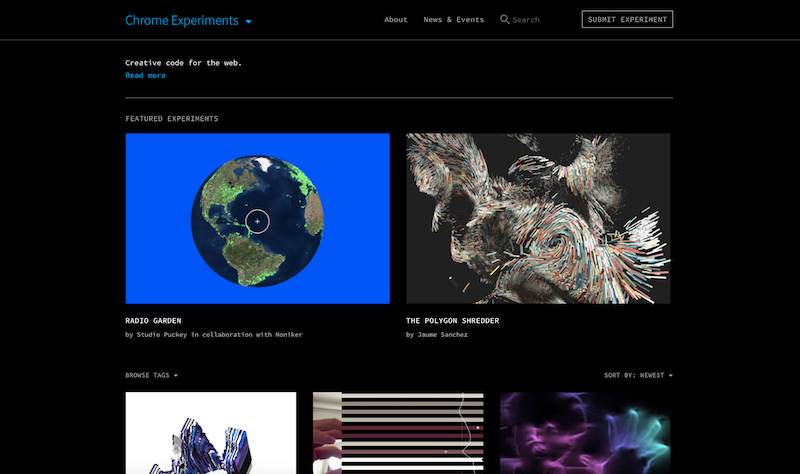Screen dimensions: 800x474
Task: Click the 'Creative code for the web.' text
Action: 183,63
